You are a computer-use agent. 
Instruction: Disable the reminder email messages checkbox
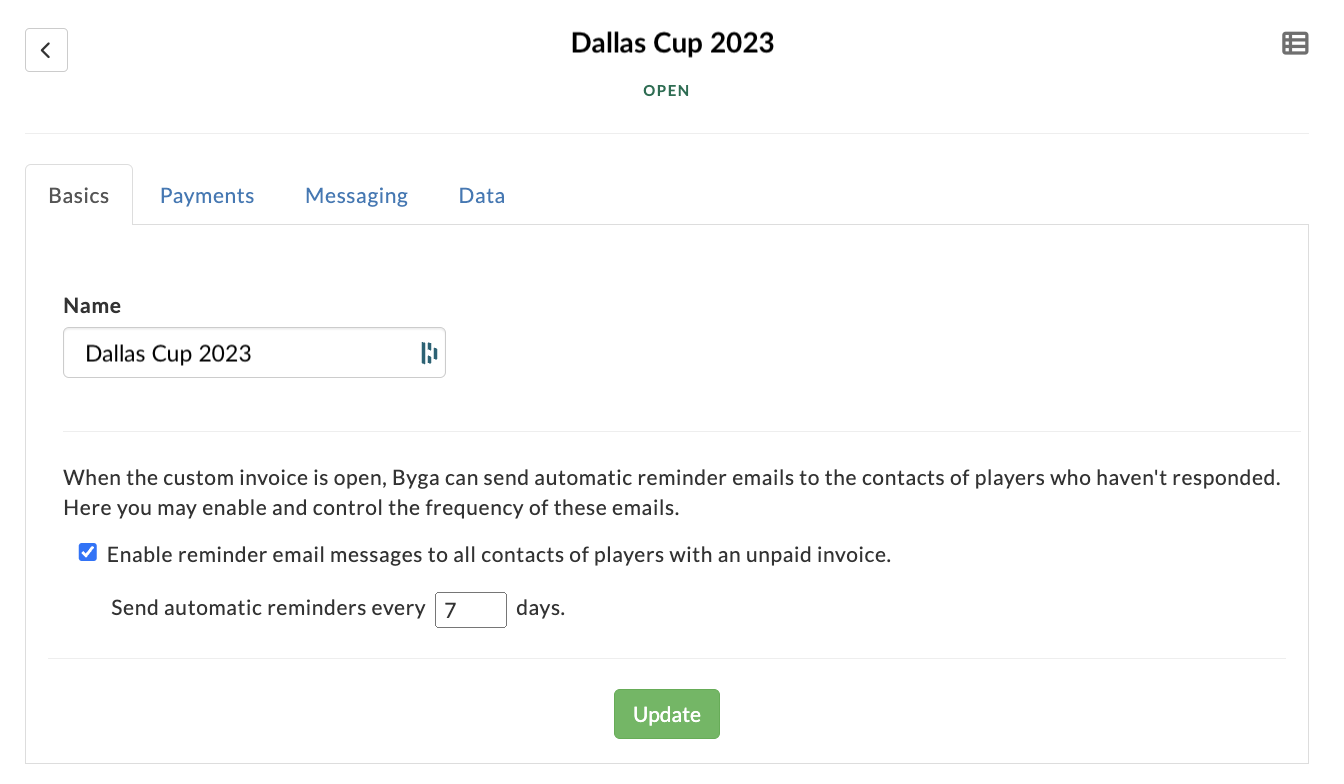88,553
